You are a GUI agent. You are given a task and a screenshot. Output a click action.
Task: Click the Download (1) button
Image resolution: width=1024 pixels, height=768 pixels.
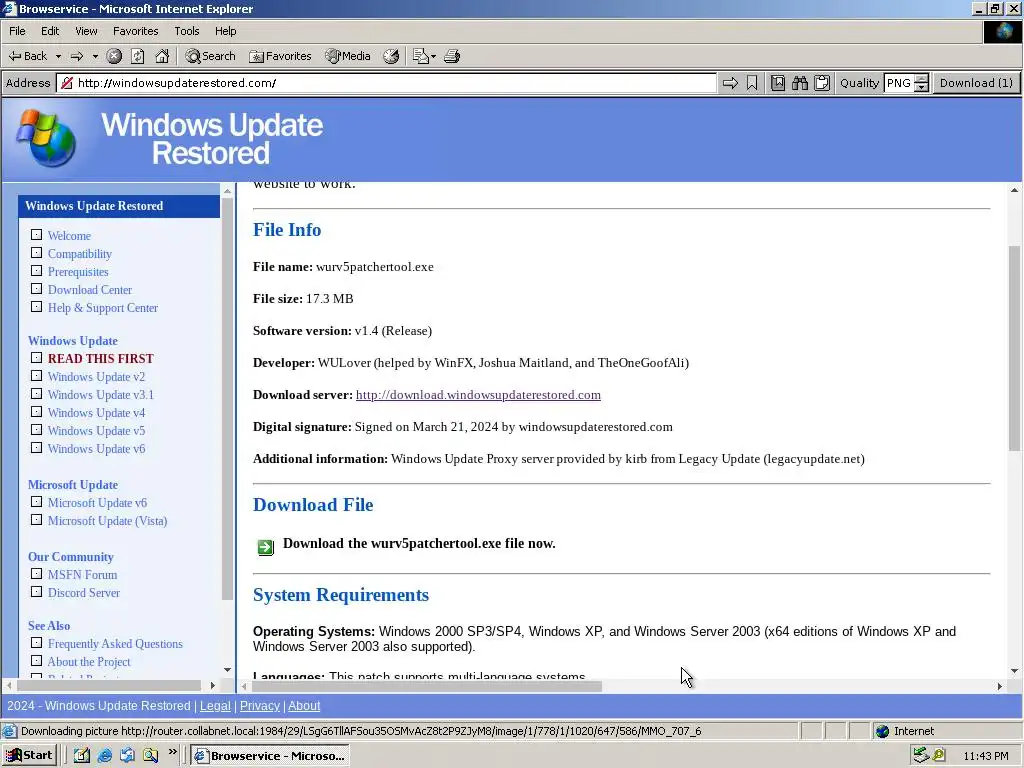(x=976, y=83)
